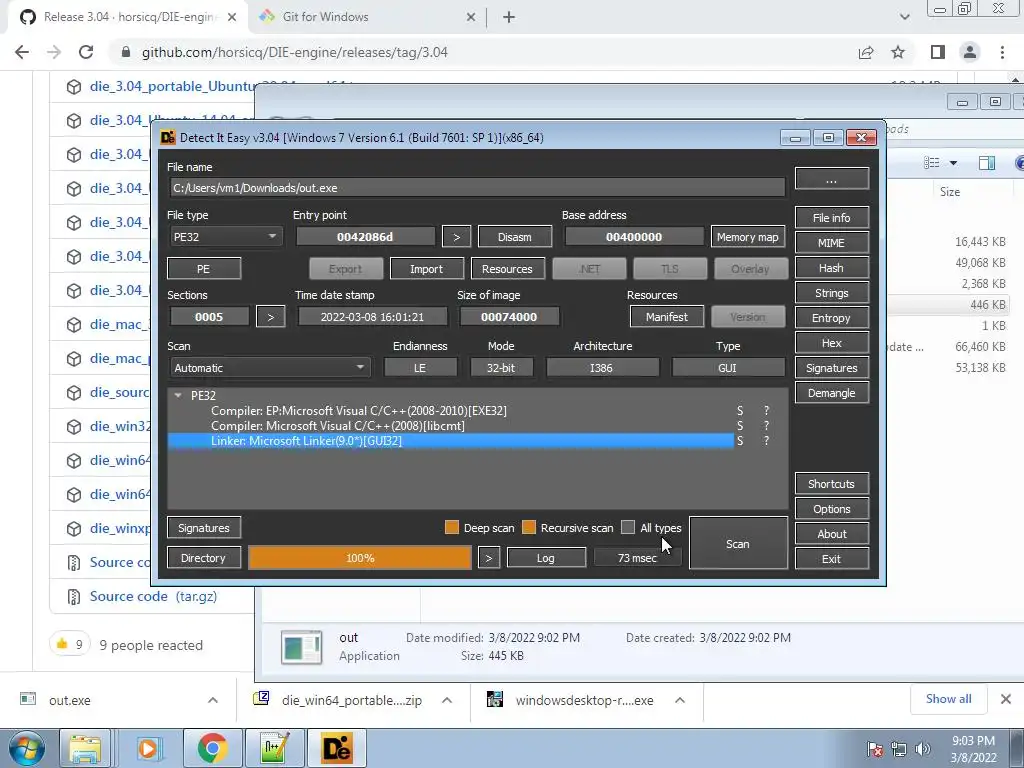Select the Compiler libcmt row
The width and height of the screenshot is (1024, 768).
(451, 426)
